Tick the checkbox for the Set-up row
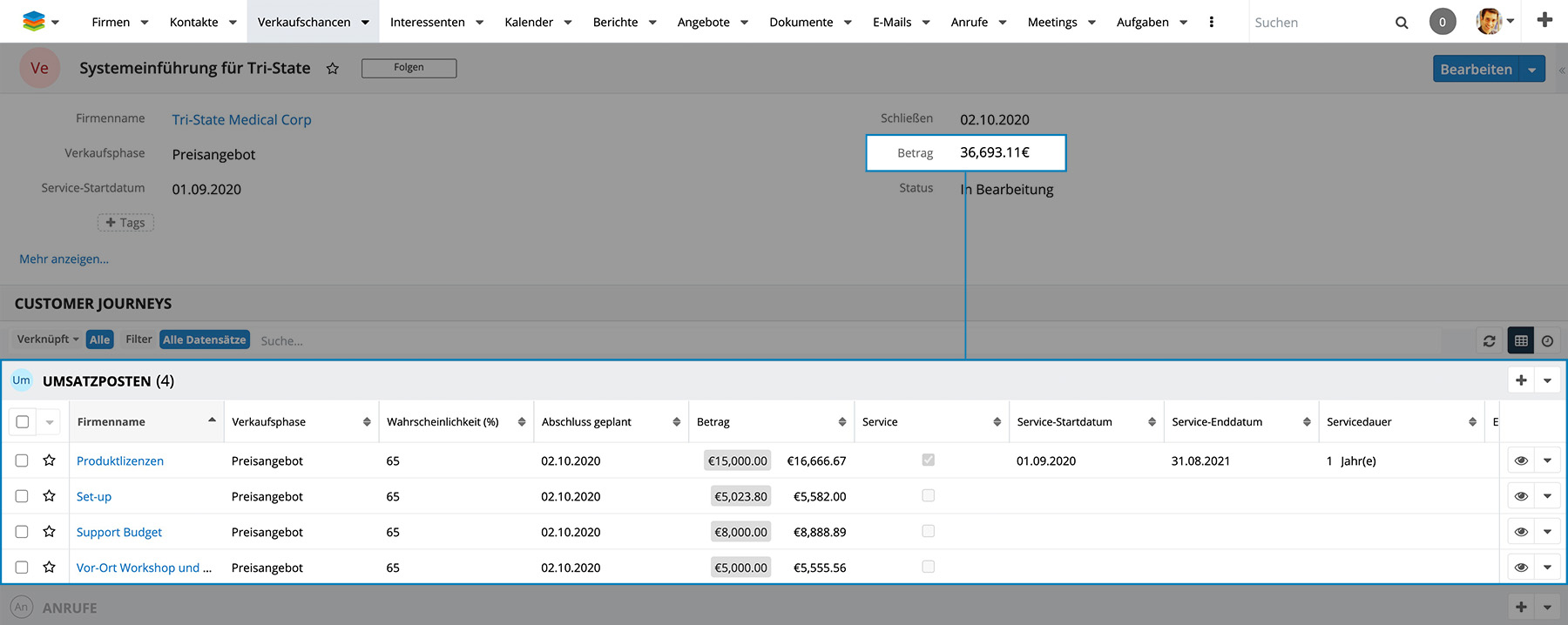Screen dimensions: 1568x625 [22, 496]
